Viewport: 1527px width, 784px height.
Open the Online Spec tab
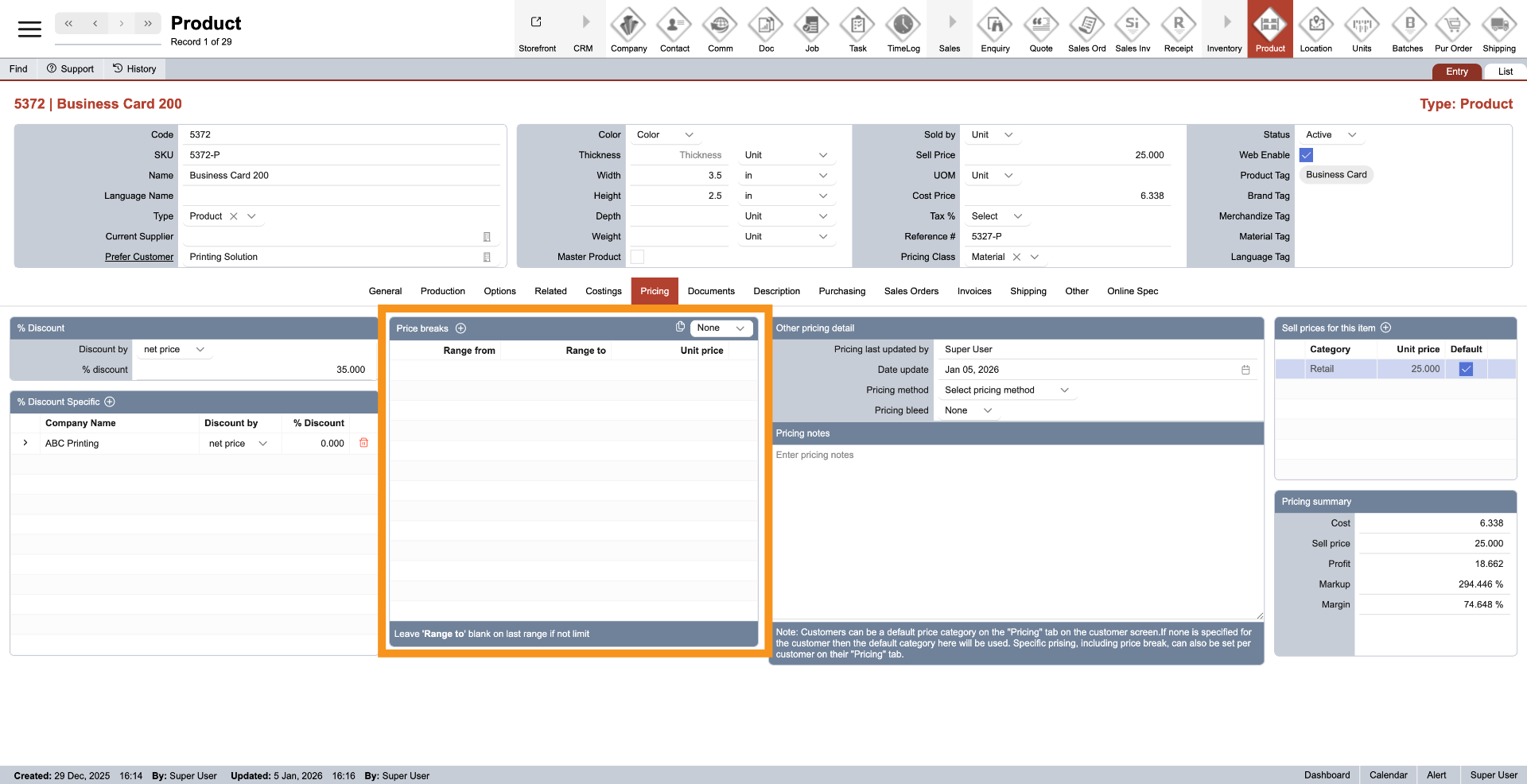tap(1132, 291)
